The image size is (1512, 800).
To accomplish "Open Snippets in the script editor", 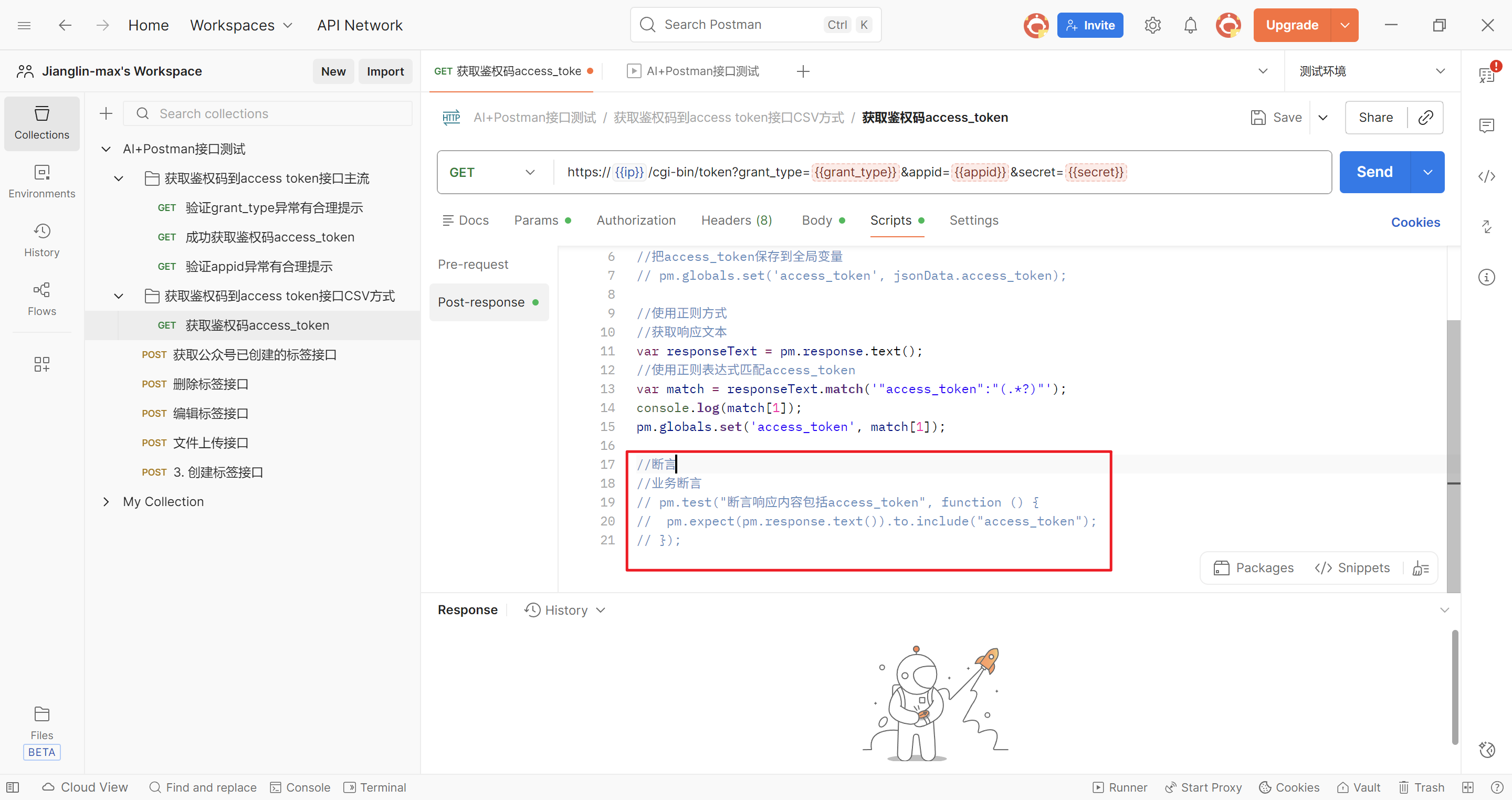I will pyautogui.click(x=1352, y=567).
